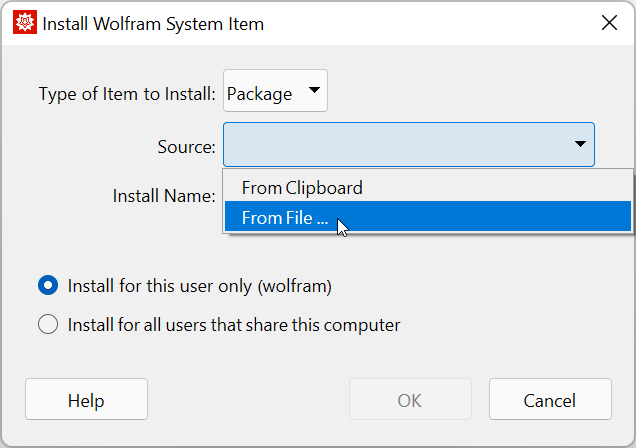The image size is (636, 448).
Task: Click the Type of Item to Install label
Action: [127, 94]
